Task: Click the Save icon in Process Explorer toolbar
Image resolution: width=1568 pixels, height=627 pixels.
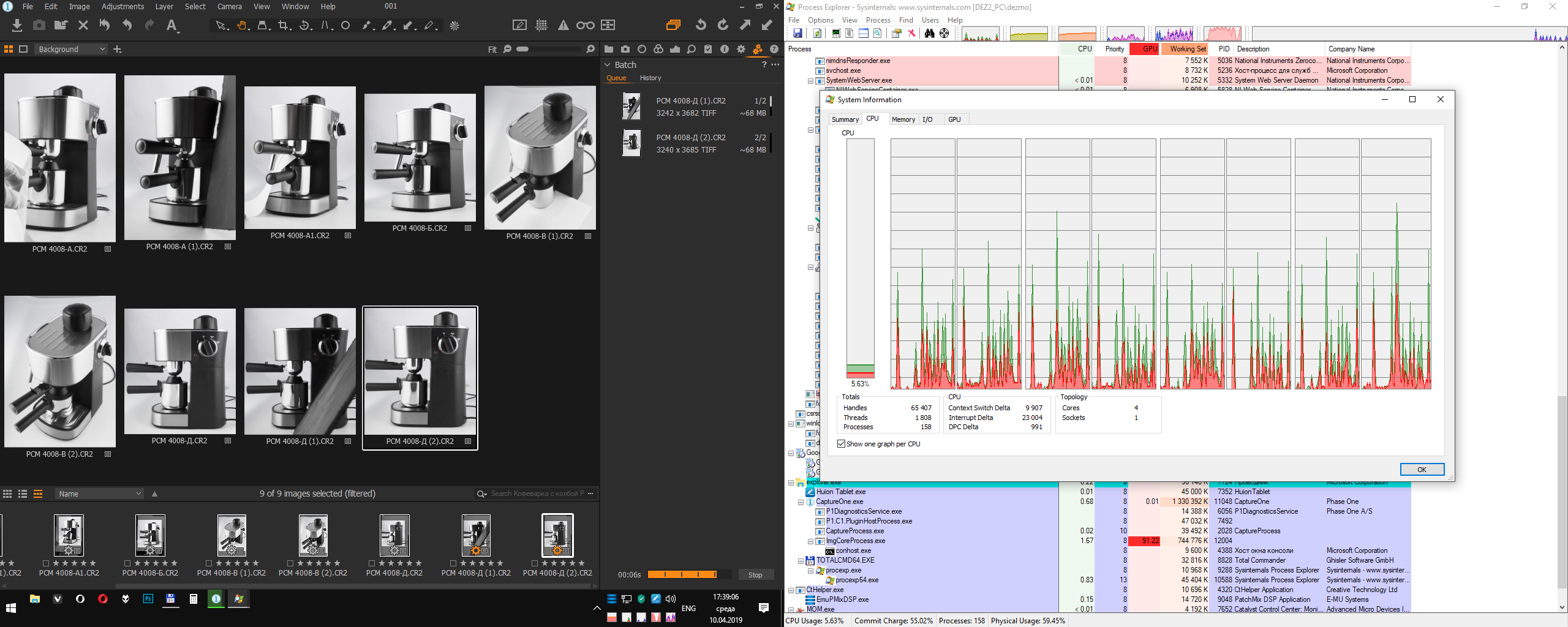Action: [797, 33]
